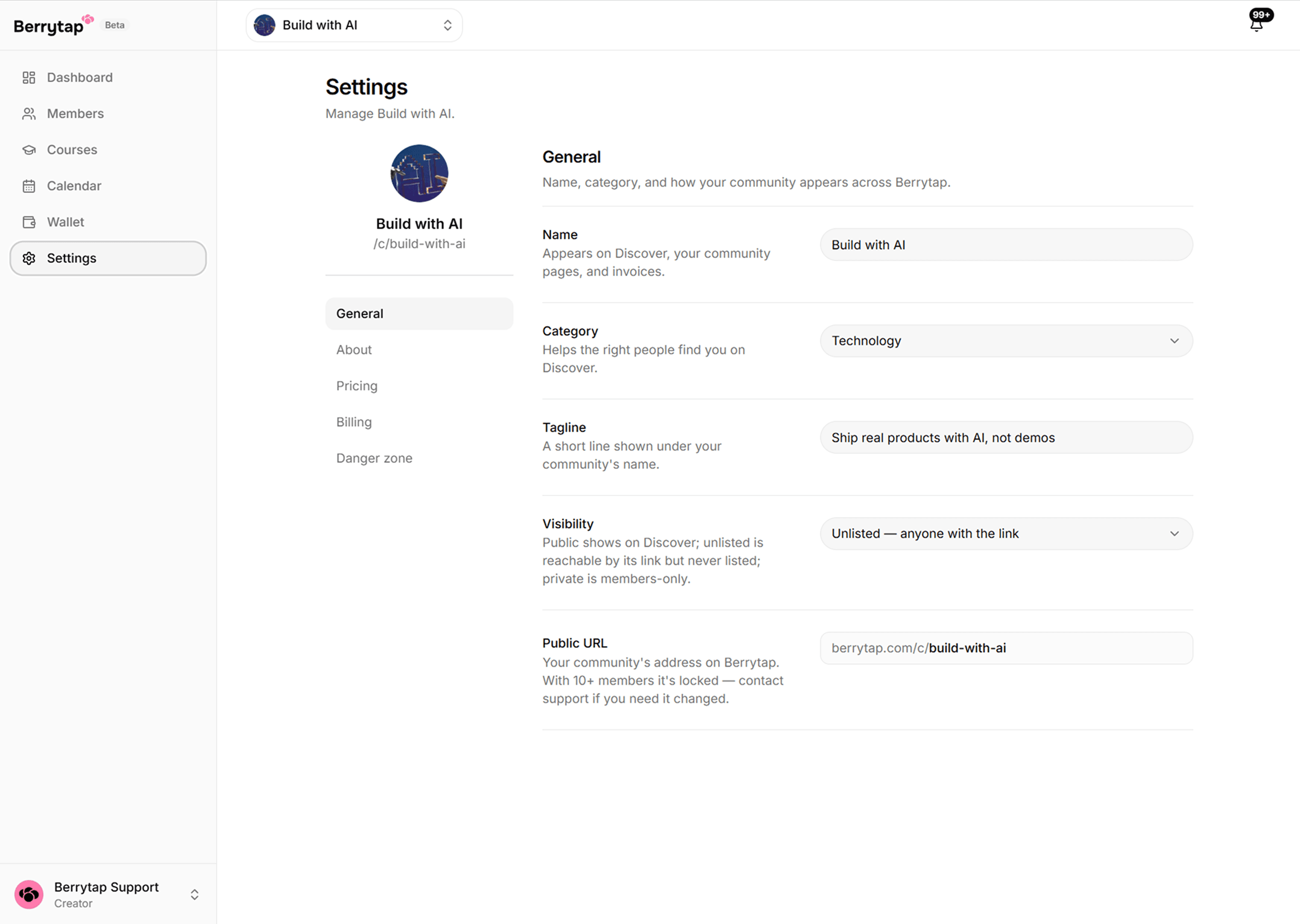Click the Creator role label
This screenshot has height=924, width=1300.
[x=74, y=904]
